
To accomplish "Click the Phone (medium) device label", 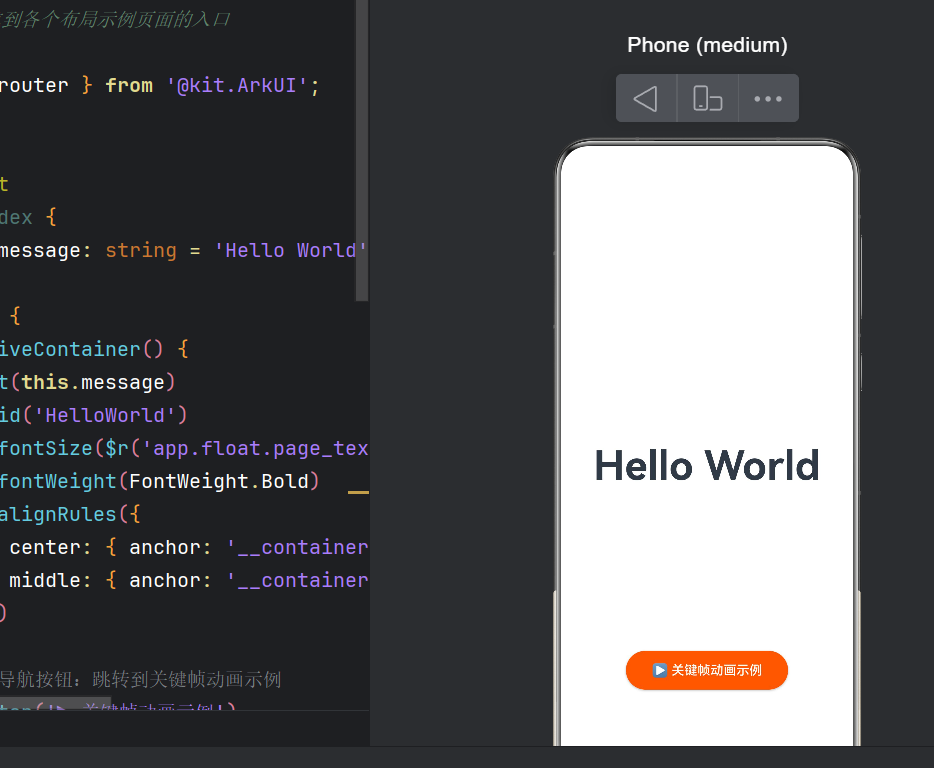I will pyautogui.click(x=707, y=45).
